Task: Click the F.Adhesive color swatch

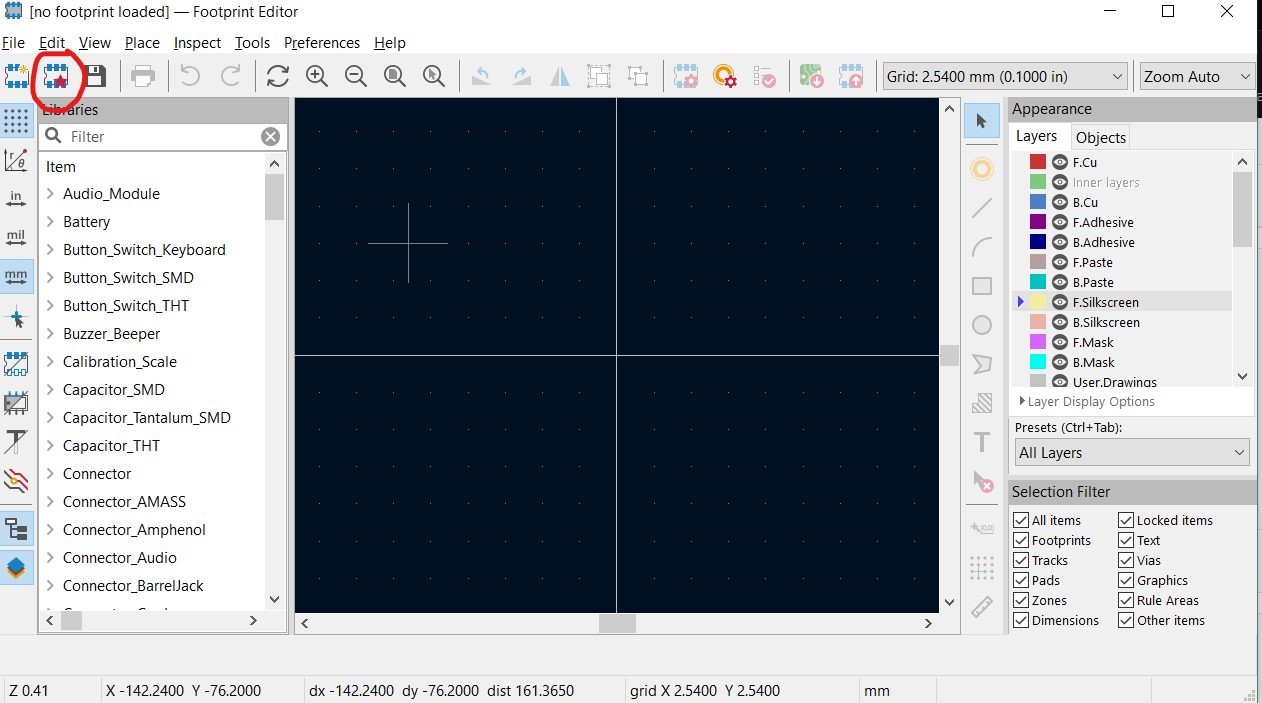Action: (x=1038, y=222)
